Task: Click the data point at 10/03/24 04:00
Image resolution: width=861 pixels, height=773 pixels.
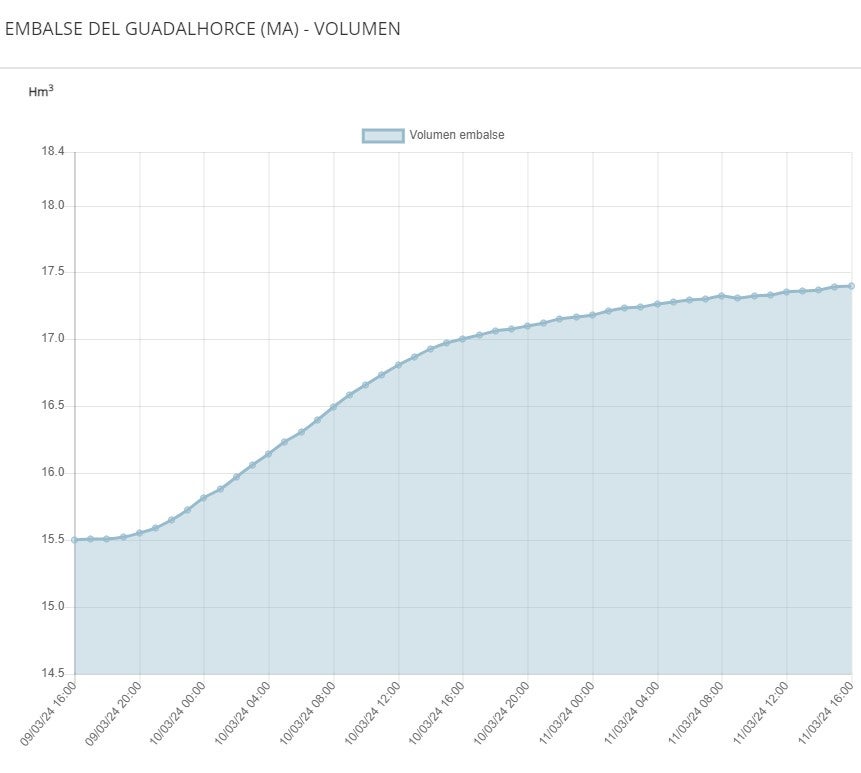Action: pos(268,454)
